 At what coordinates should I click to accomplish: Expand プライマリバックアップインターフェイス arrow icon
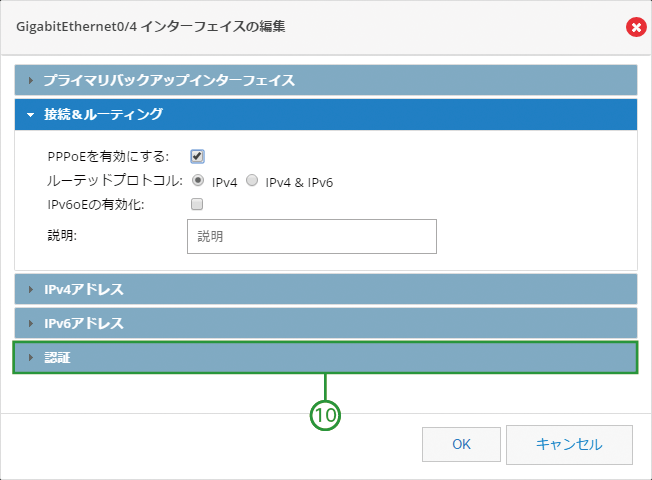30,80
